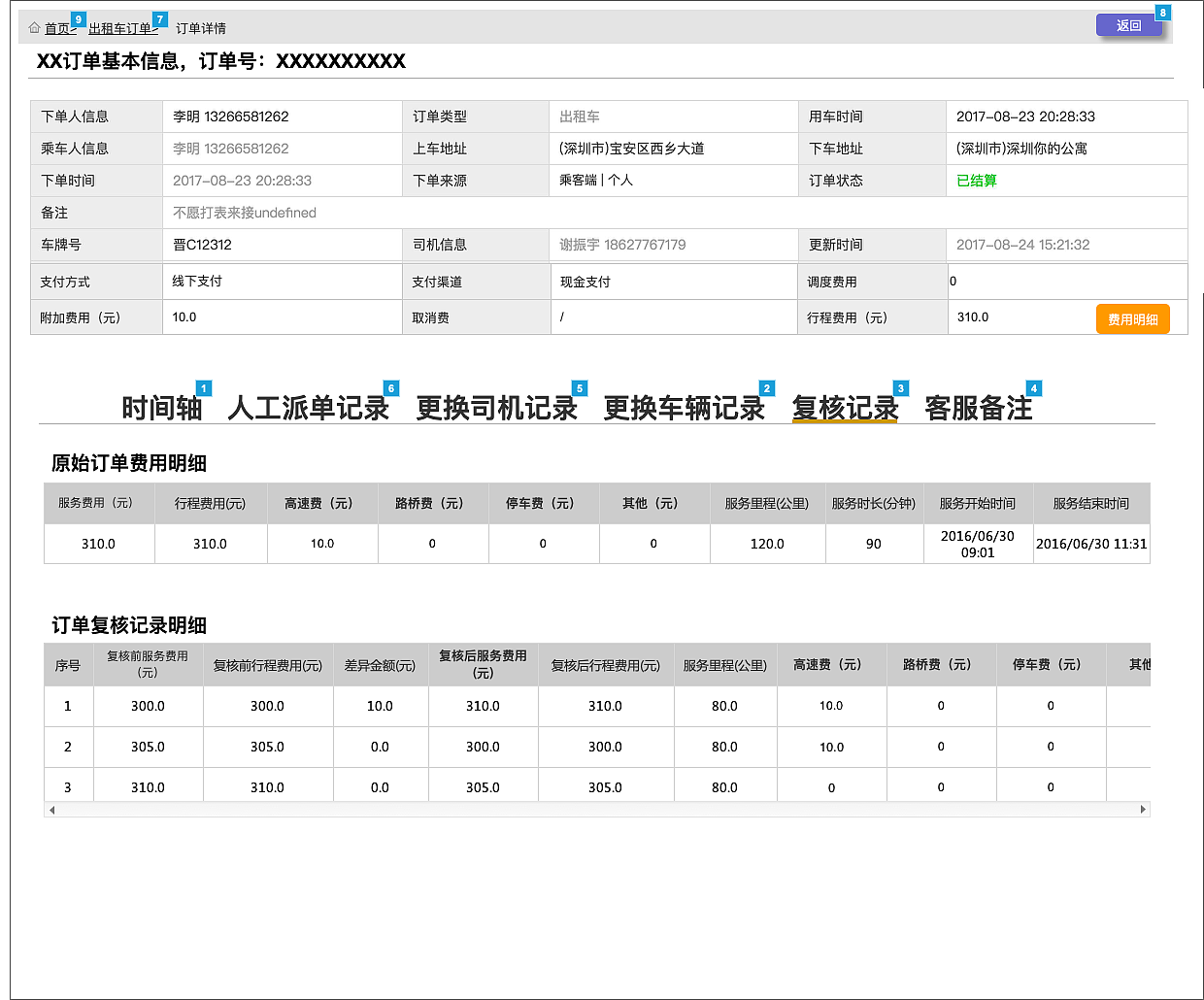The image size is (1204, 1000).
Task: Switch to 更换车辆记录 tab
Action: tap(685, 408)
